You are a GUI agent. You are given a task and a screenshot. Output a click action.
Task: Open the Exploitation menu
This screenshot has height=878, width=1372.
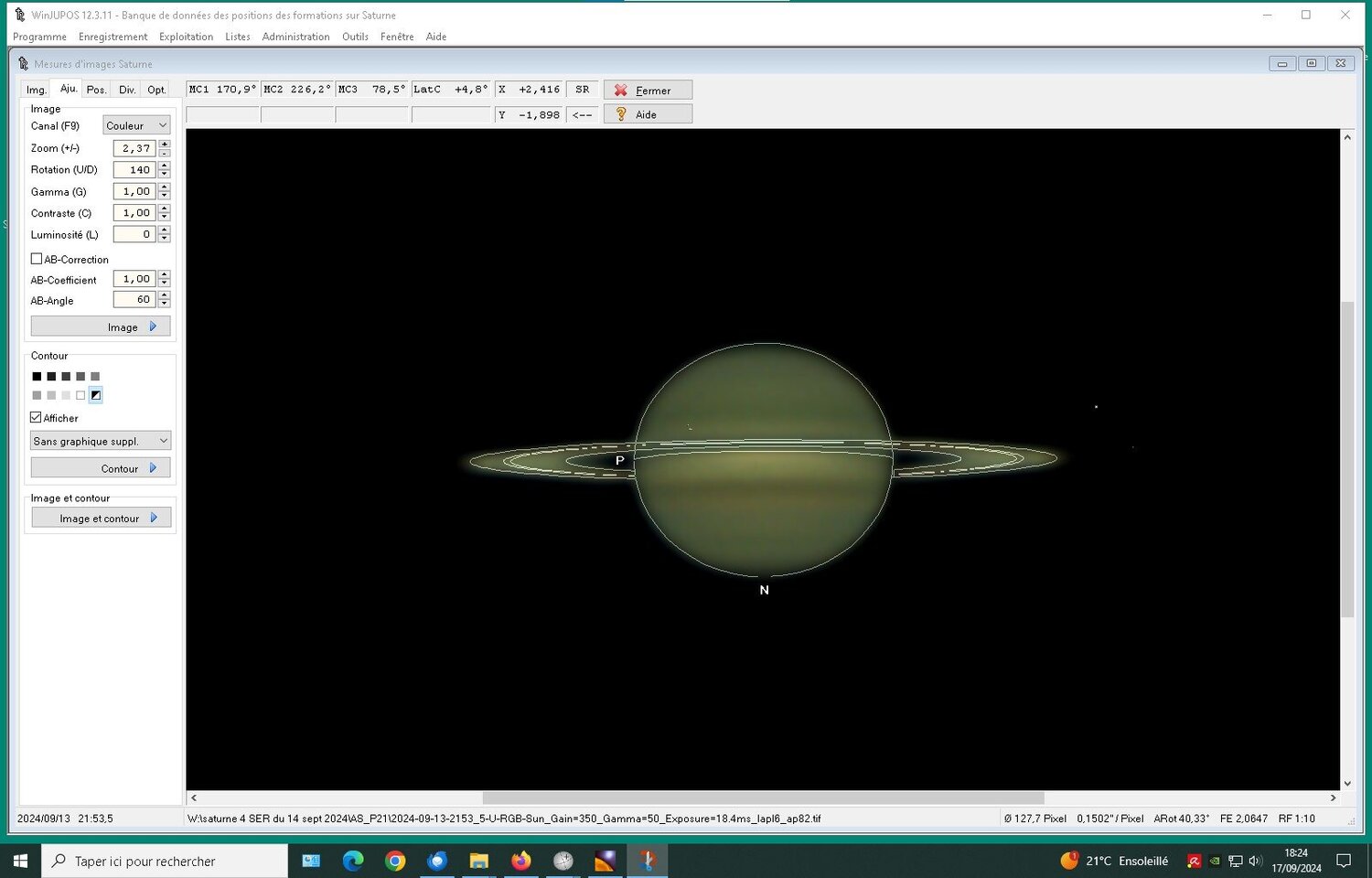[186, 37]
